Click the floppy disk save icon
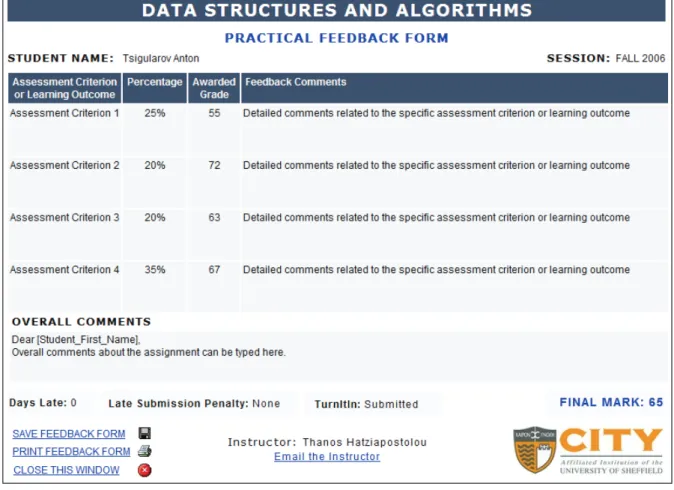Screen dimensions: 674x490 pyautogui.click(x=145, y=433)
